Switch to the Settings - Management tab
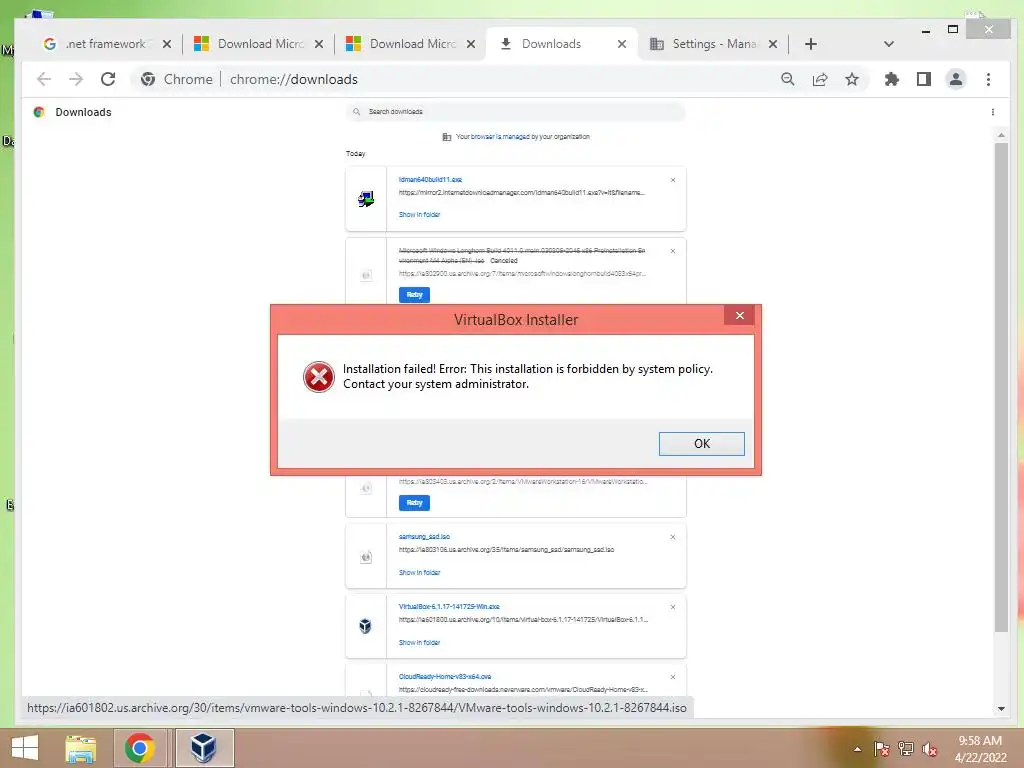This screenshot has width=1024, height=768. click(713, 44)
